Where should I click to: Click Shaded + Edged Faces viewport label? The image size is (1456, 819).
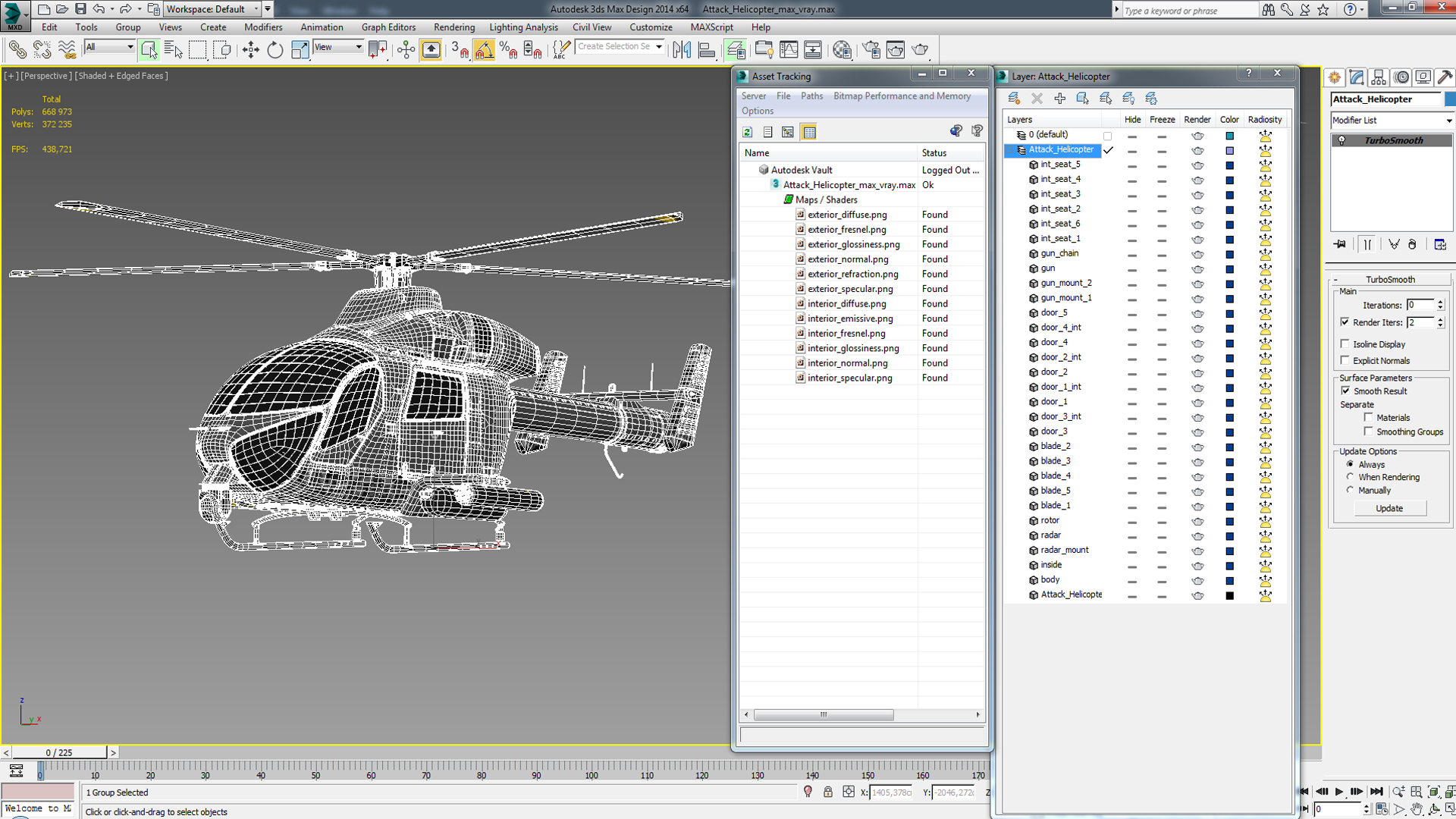pyautogui.click(x=121, y=76)
